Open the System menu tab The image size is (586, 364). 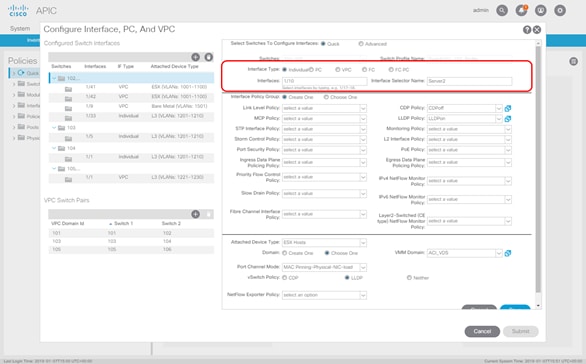coord(20,28)
